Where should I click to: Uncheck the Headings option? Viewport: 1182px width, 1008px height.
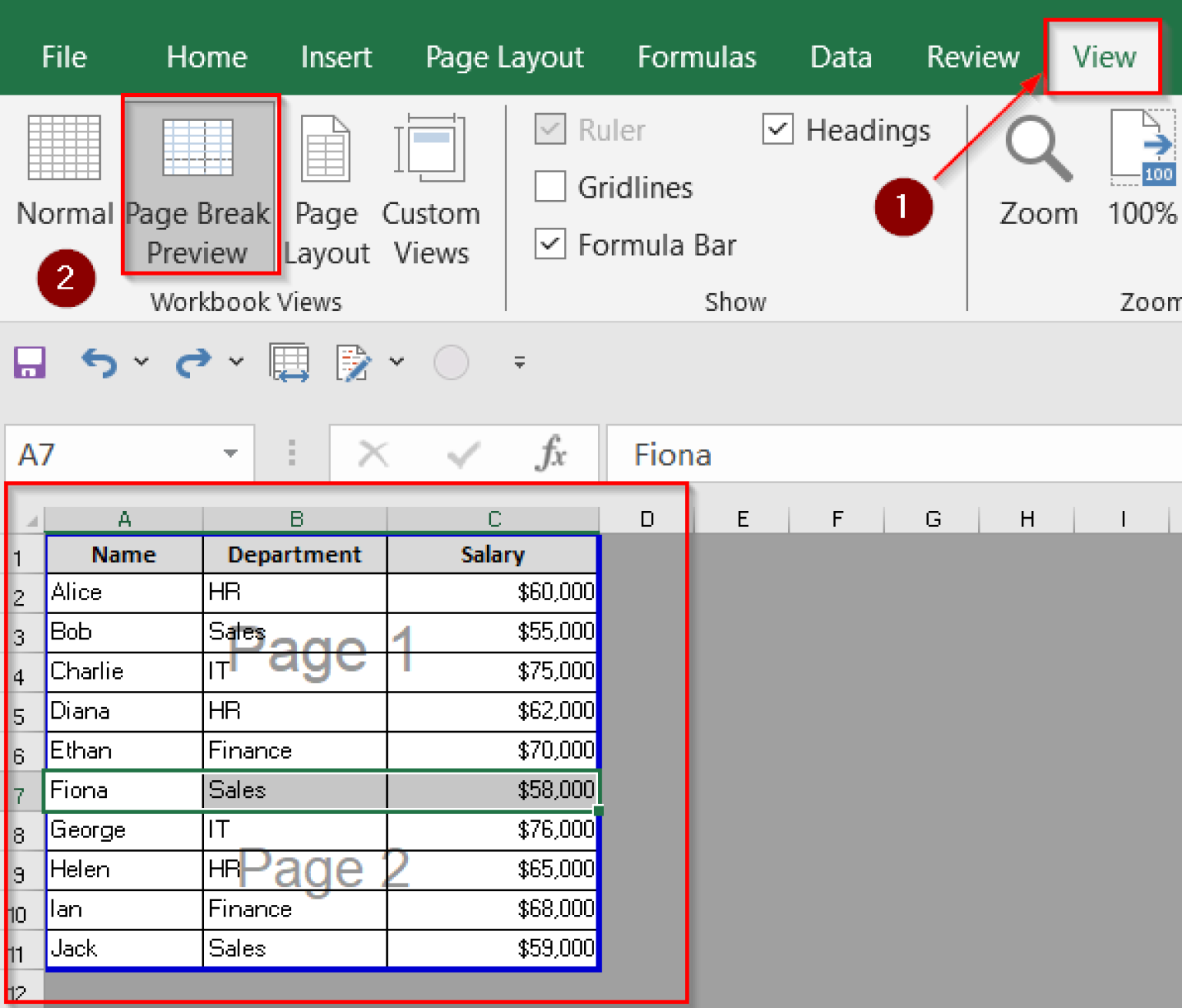(x=777, y=129)
